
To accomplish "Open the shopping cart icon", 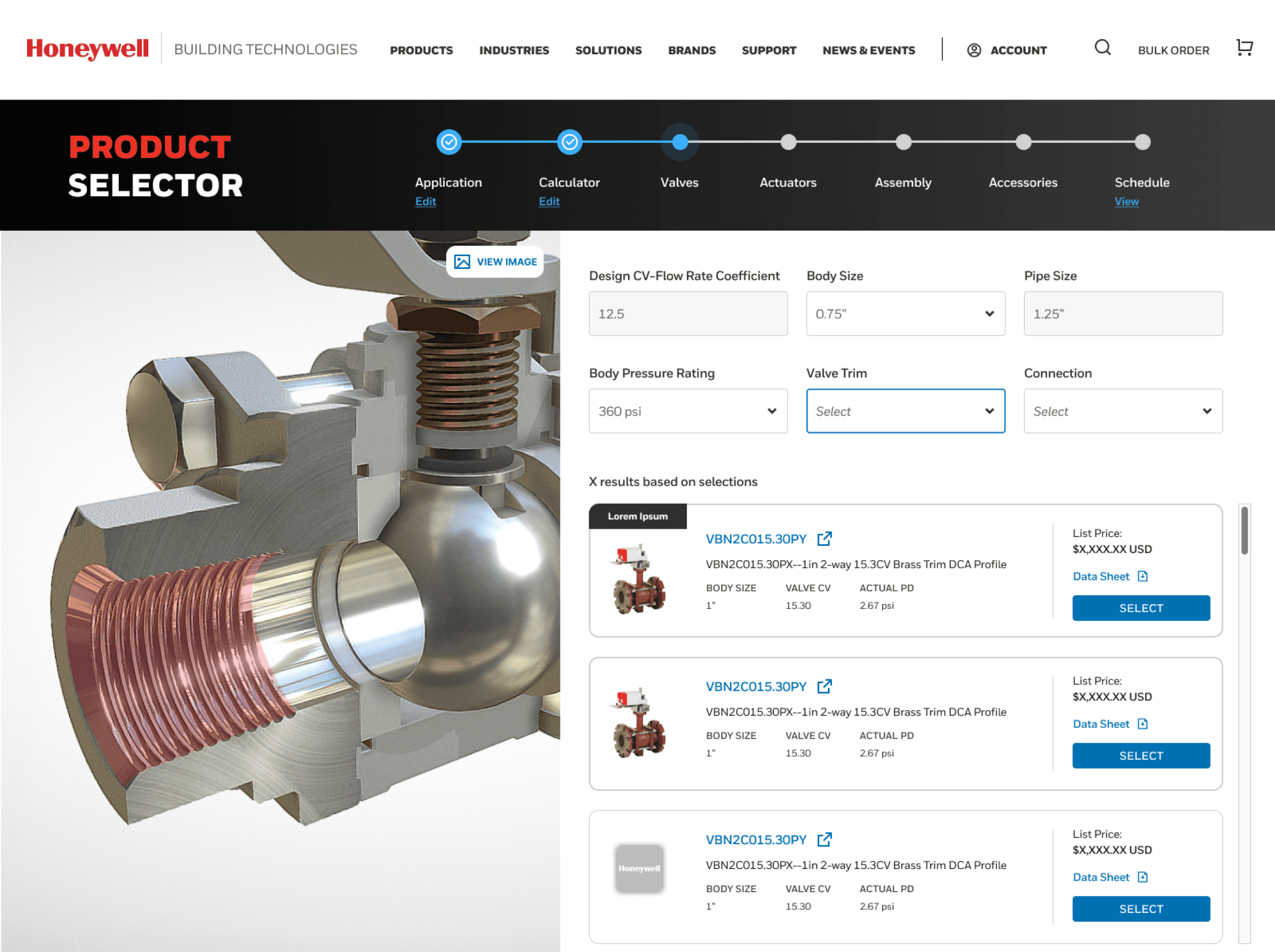I will click(x=1244, y=48).
